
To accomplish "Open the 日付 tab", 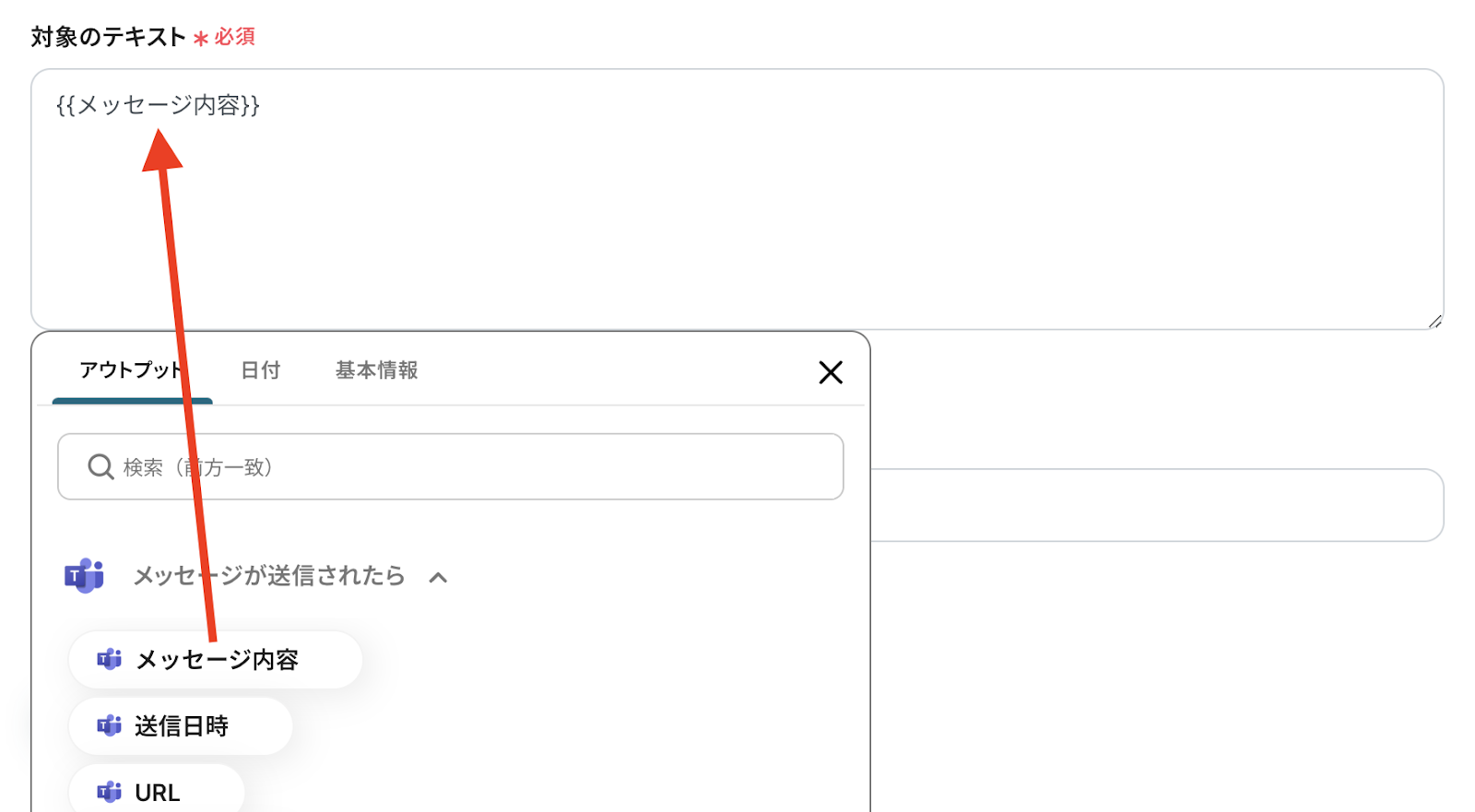I will (260, 371).
